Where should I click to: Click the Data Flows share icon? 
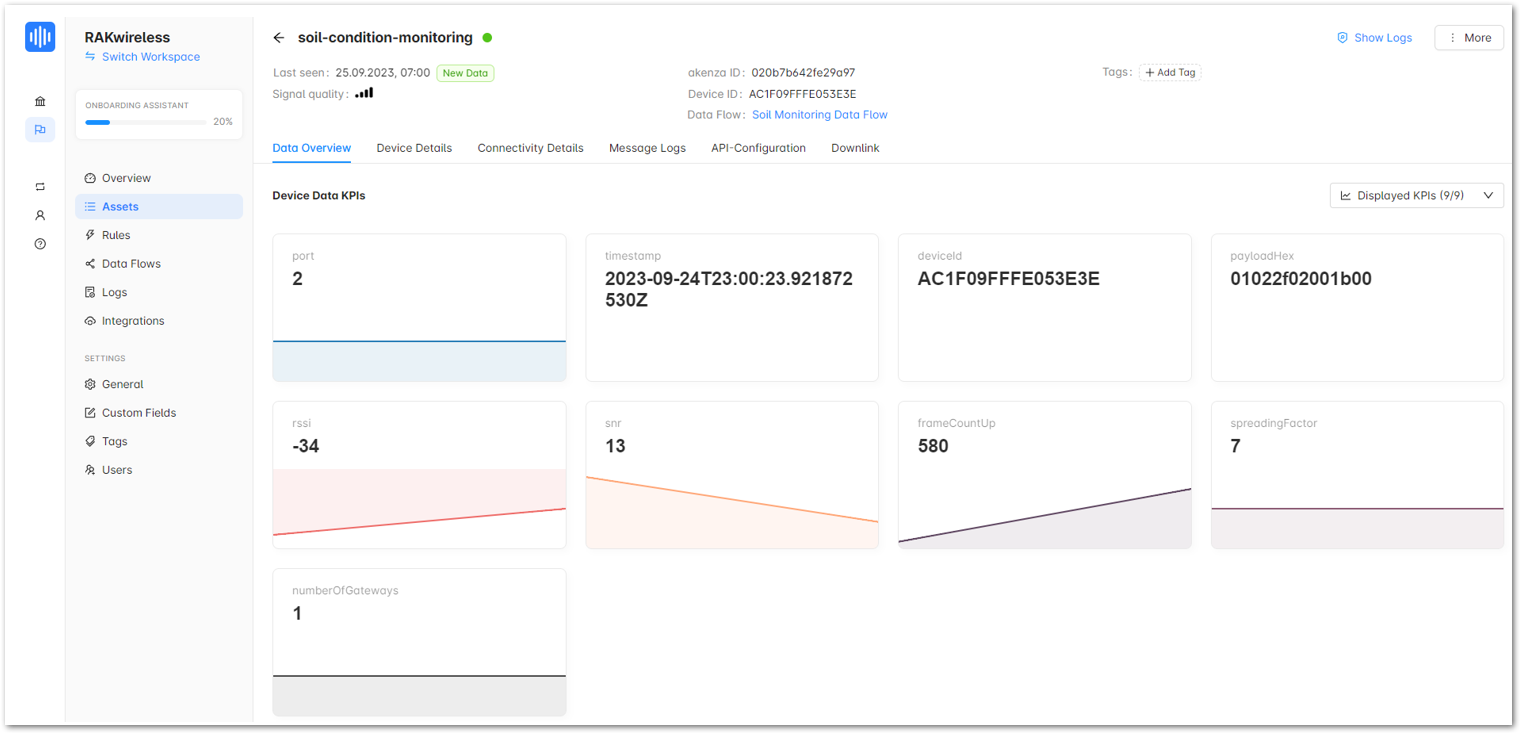click(x=90, y=264)
